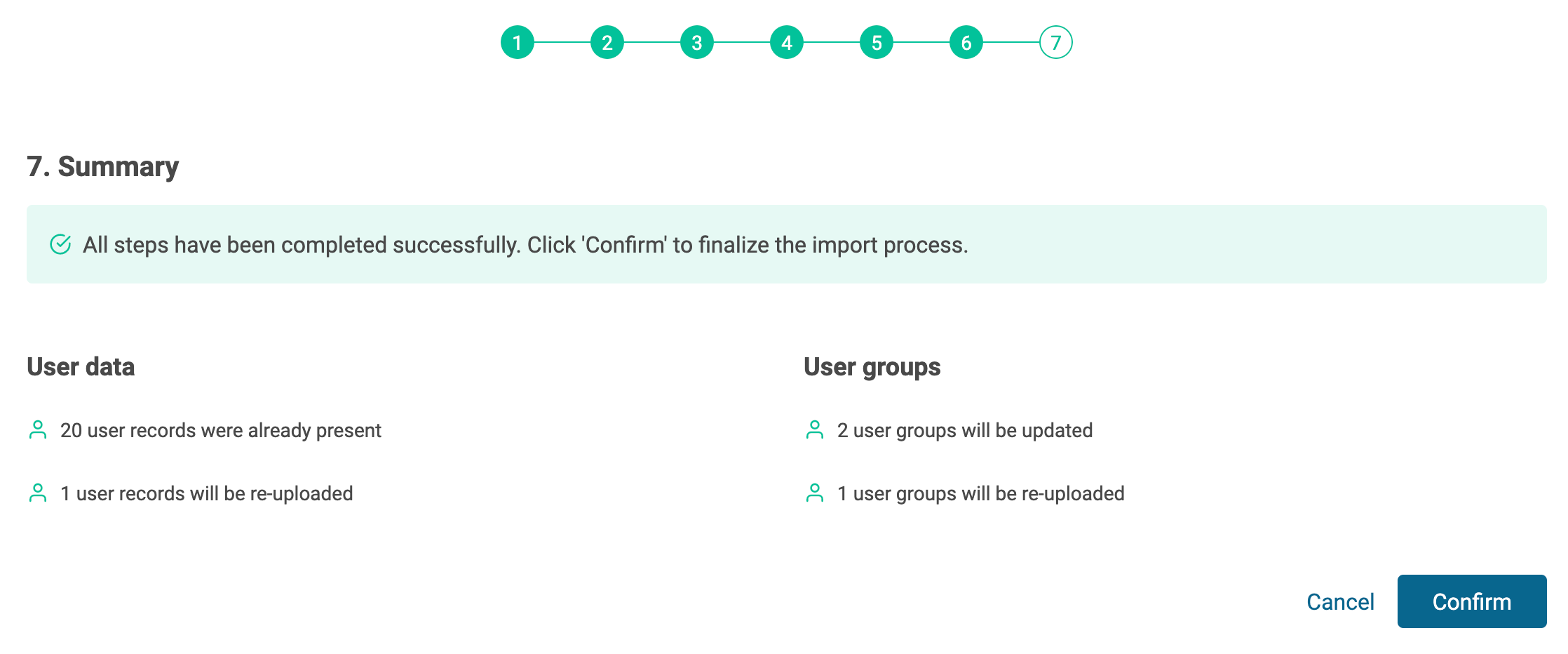The width and height of the screenshot is (1568, 654).
Task: Click user icon beside re-uploaded user groups
Action: tap(815, 493)
